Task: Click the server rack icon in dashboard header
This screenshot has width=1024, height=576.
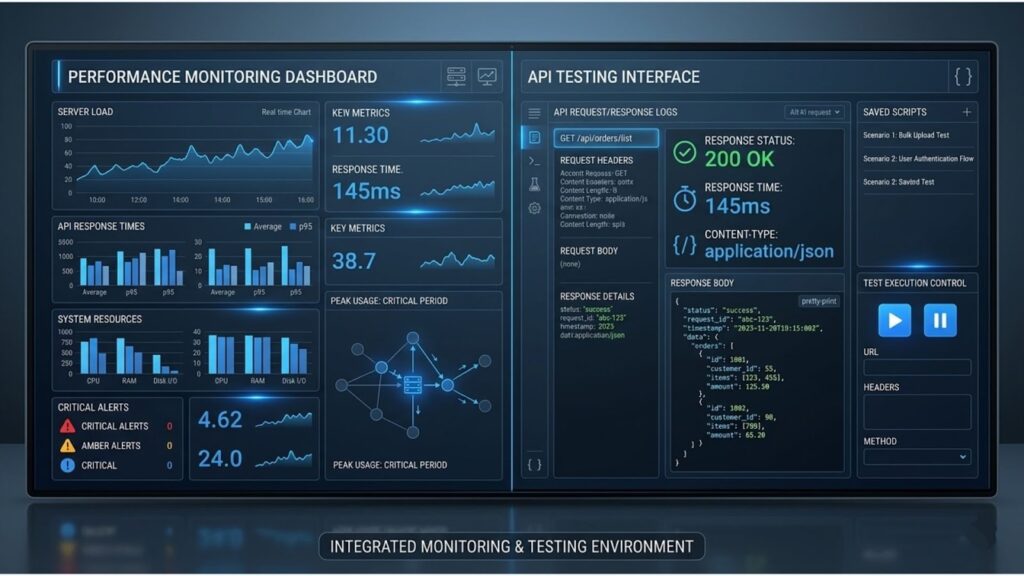Action: [x=456, y=76]
